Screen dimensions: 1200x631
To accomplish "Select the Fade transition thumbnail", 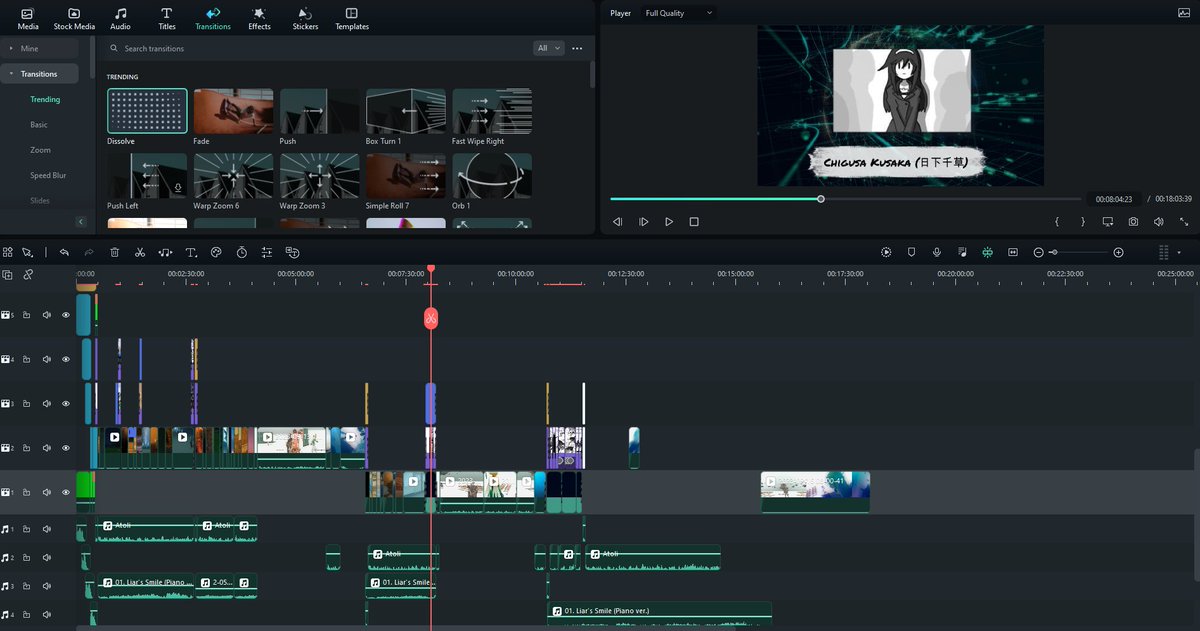I will (x=233, y=111).
